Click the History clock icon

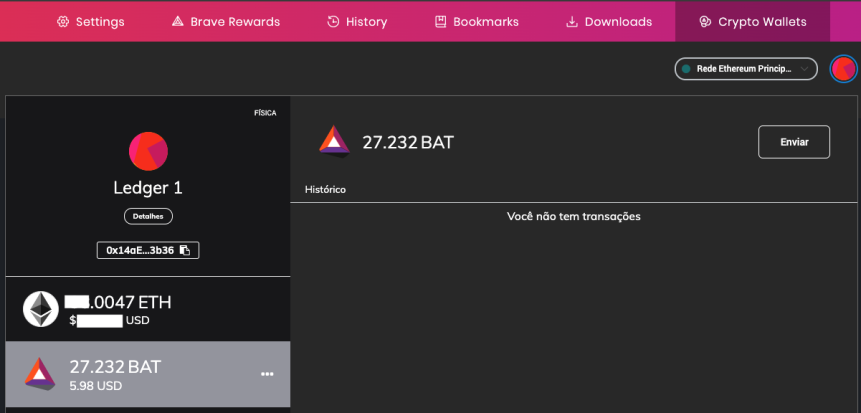click(333, 22)
